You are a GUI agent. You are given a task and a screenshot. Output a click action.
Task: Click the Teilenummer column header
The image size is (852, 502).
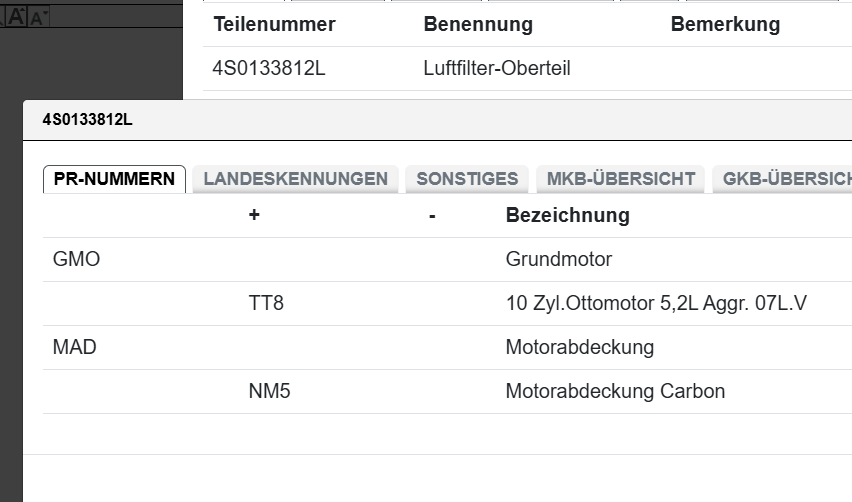pos(274,25)
